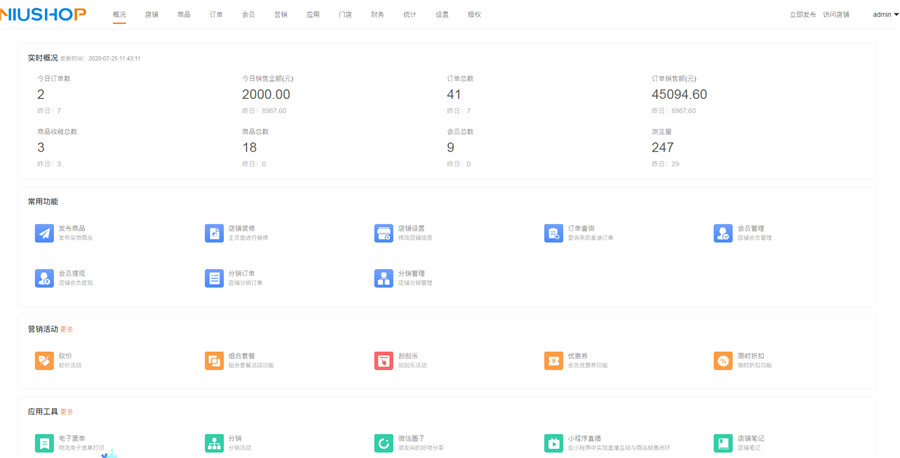This screenshot has height=458, width=900.
Task: Switch to the 营销 marketing menu
Action: tap(281, 15)
